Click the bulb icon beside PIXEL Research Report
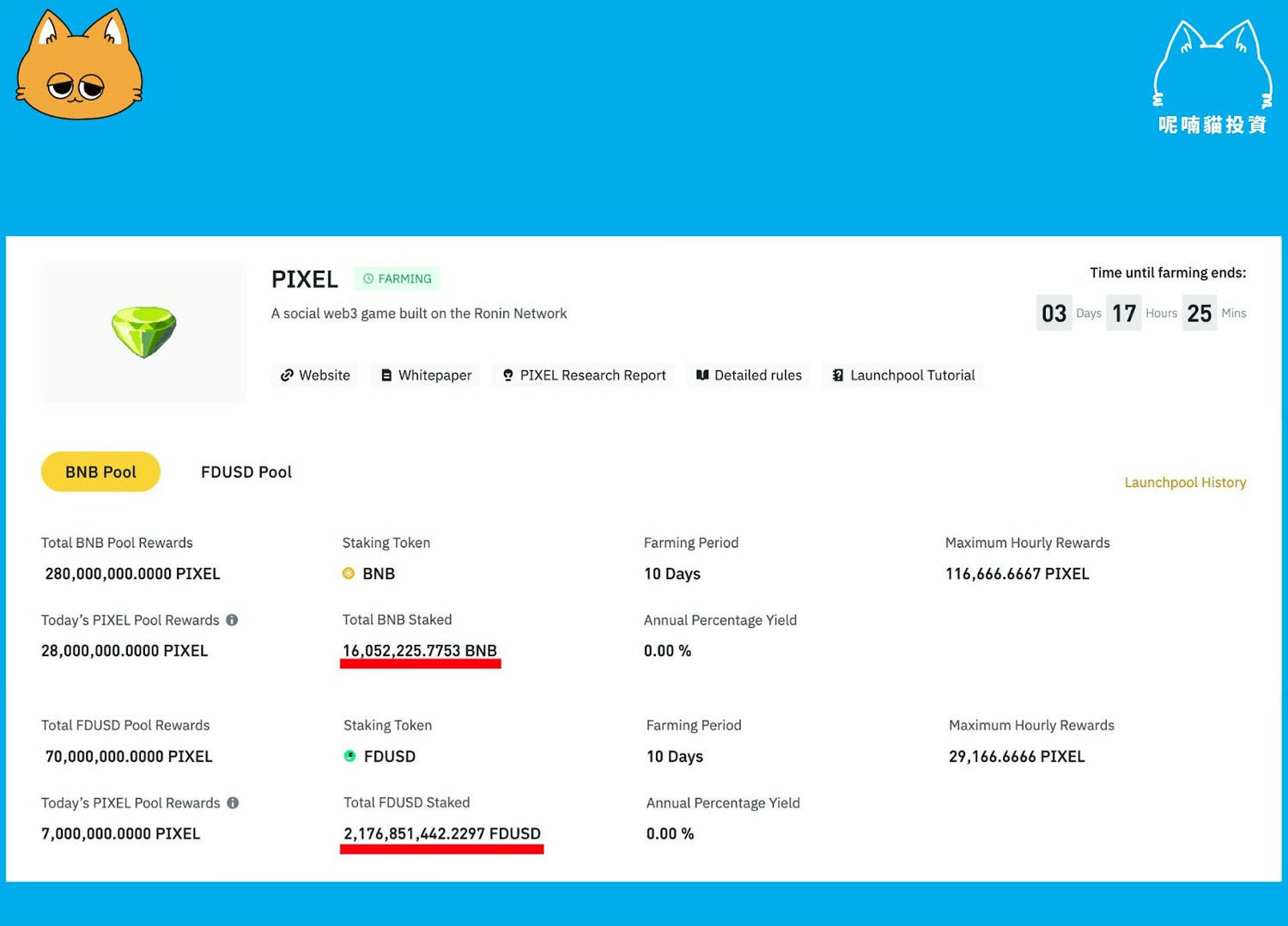This screenshot has height=926, width=1288. tap(508, 375)
